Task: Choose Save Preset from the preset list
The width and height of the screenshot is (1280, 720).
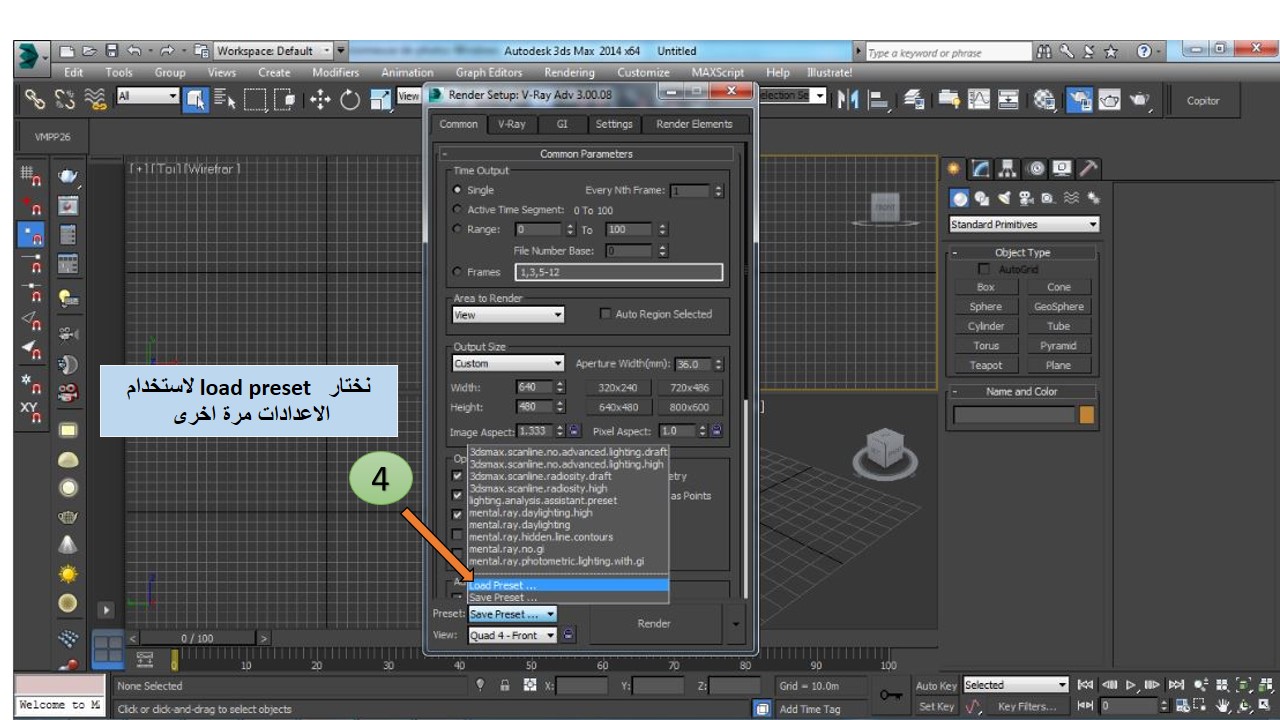Action: [568, 597]
